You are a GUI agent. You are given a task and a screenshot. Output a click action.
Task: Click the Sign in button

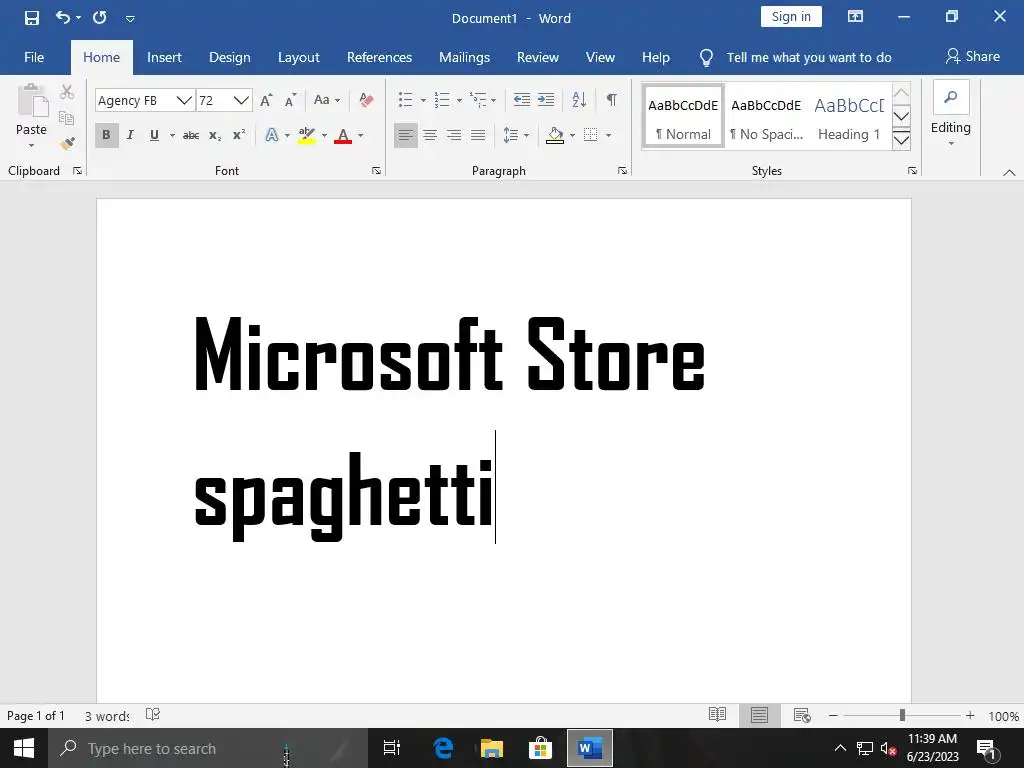tap(791, 17)
